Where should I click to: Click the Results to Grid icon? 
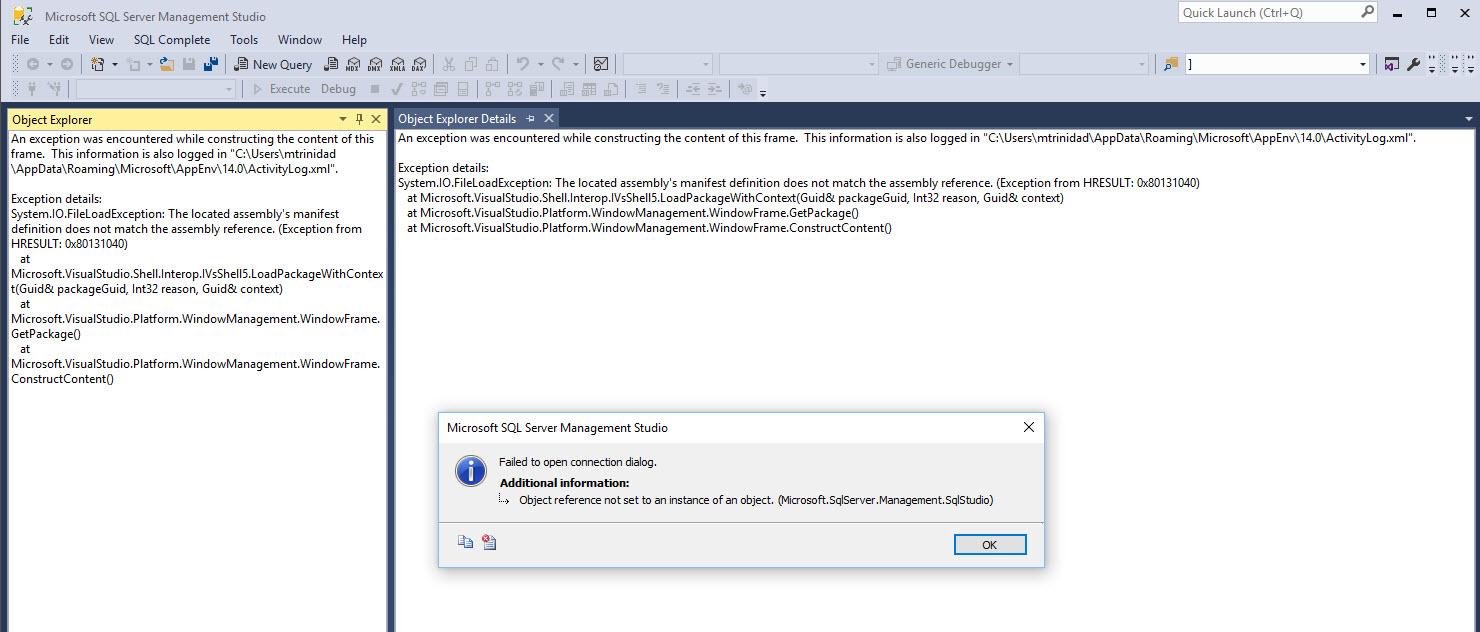588,89
